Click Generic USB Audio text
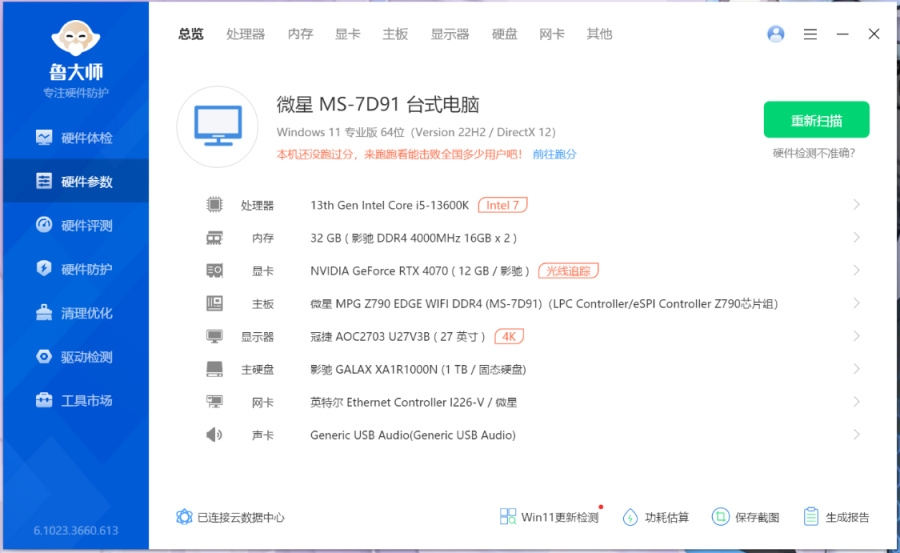Screen dimensions: 900x553 [x=413, y=435]
